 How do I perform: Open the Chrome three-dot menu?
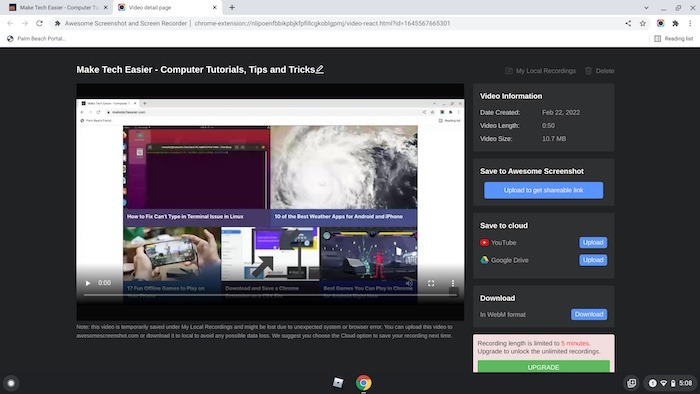690,23
